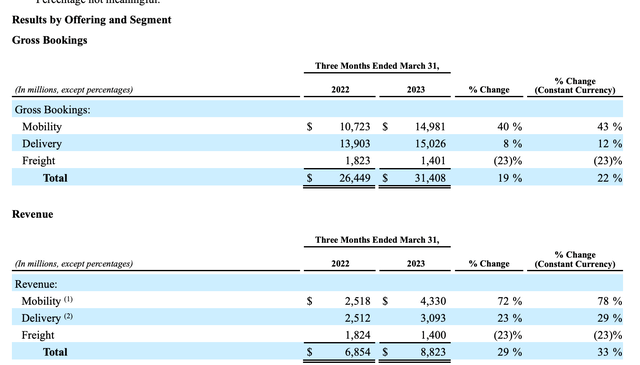
Task: Select the 'Revenue:' table row label
Action: (36, 284)
